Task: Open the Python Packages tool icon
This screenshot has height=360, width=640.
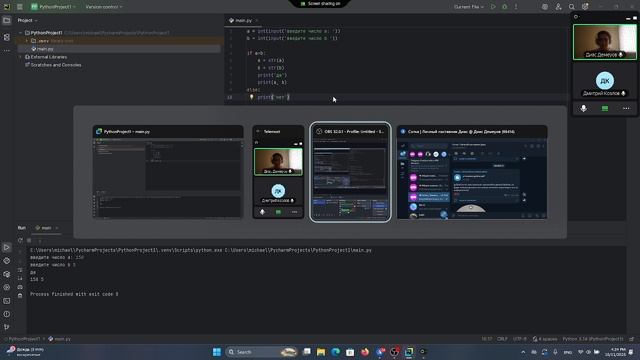Action: coord(7,274)
